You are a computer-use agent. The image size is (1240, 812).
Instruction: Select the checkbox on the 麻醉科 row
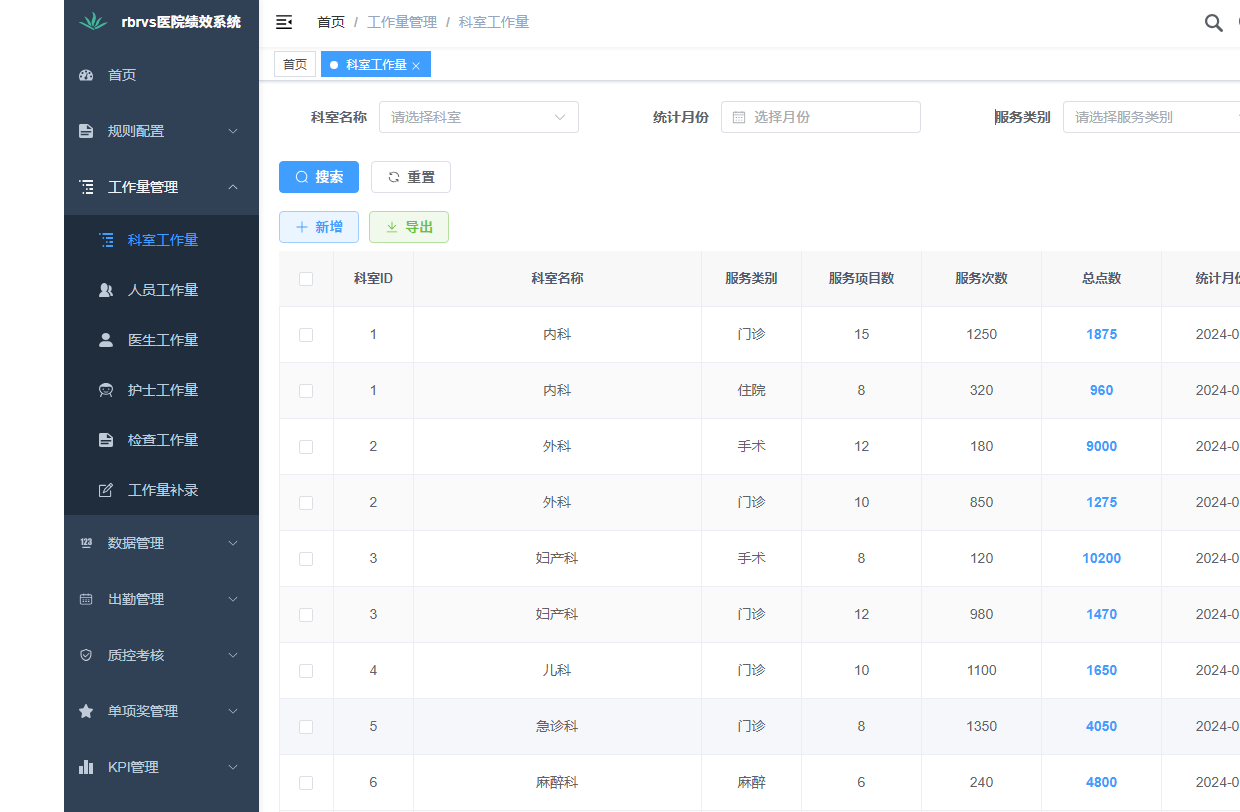pyautogui.click(x=306, y=782)
